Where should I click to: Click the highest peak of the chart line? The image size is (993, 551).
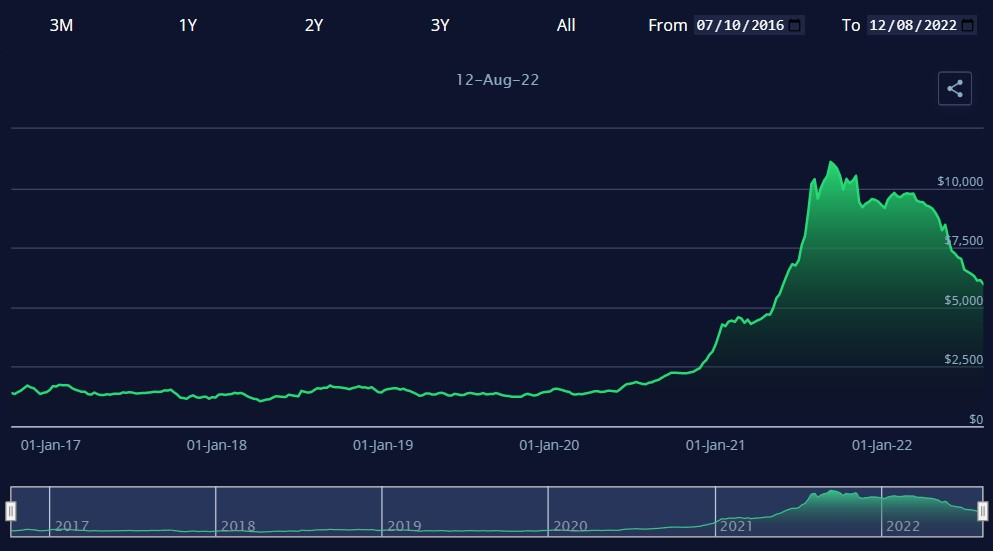[830, 162]
